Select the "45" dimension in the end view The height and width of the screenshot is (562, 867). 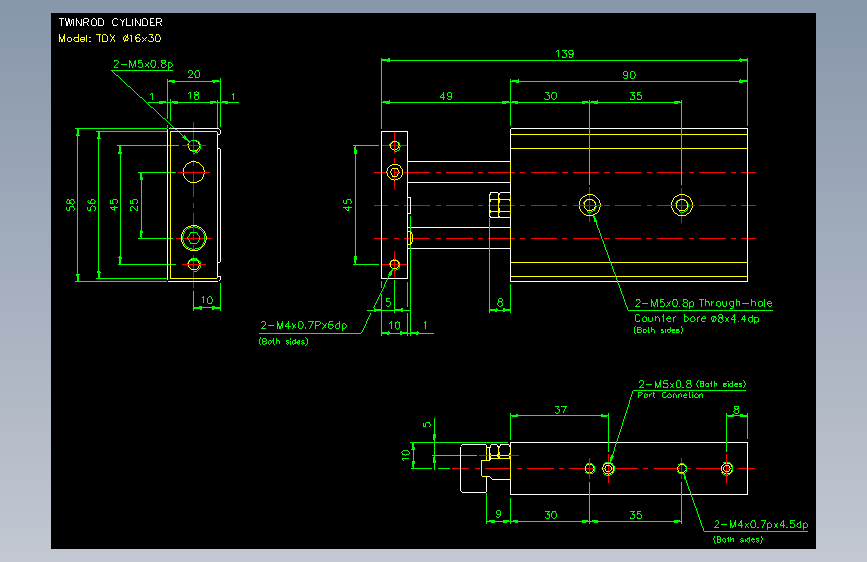(x=113, y=205)
